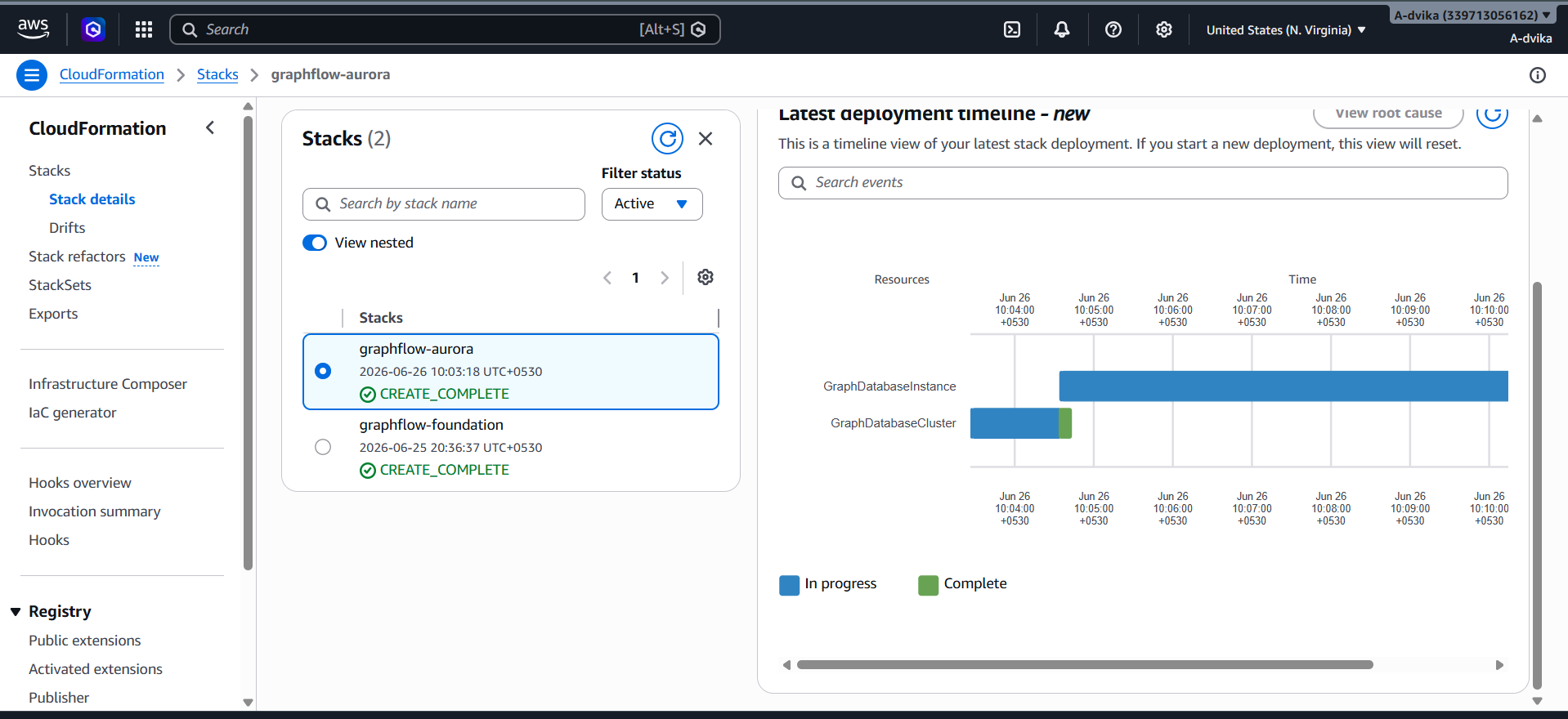
Task: Collapse the CloudFormation navigation pane
Action: click(210, 127)
